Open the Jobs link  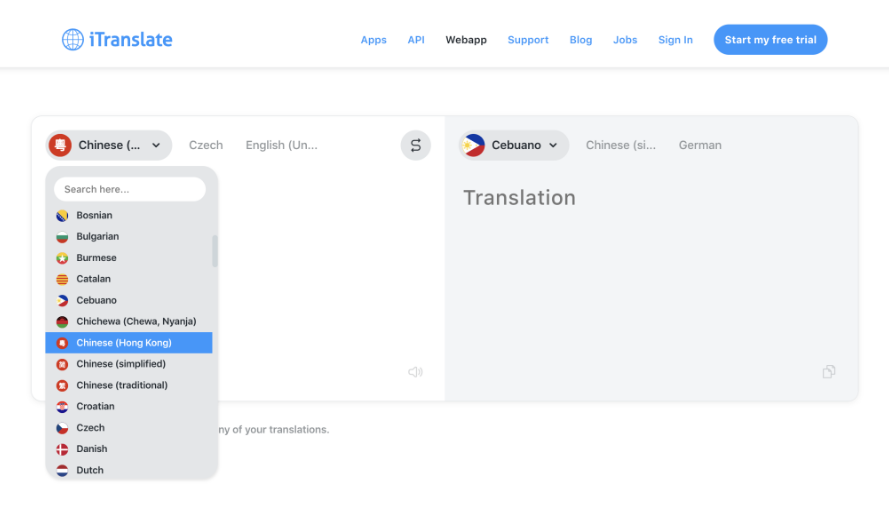(625, 40)
